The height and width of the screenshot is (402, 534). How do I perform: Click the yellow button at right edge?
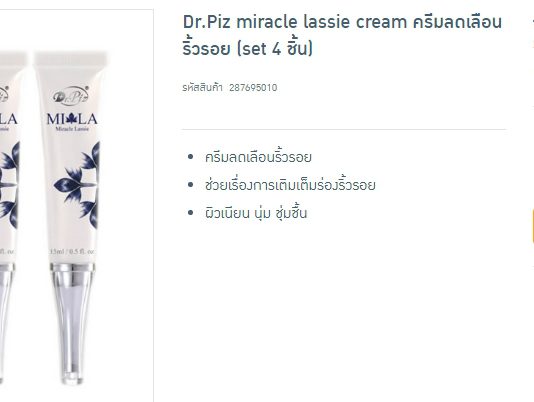click(532, 226)
